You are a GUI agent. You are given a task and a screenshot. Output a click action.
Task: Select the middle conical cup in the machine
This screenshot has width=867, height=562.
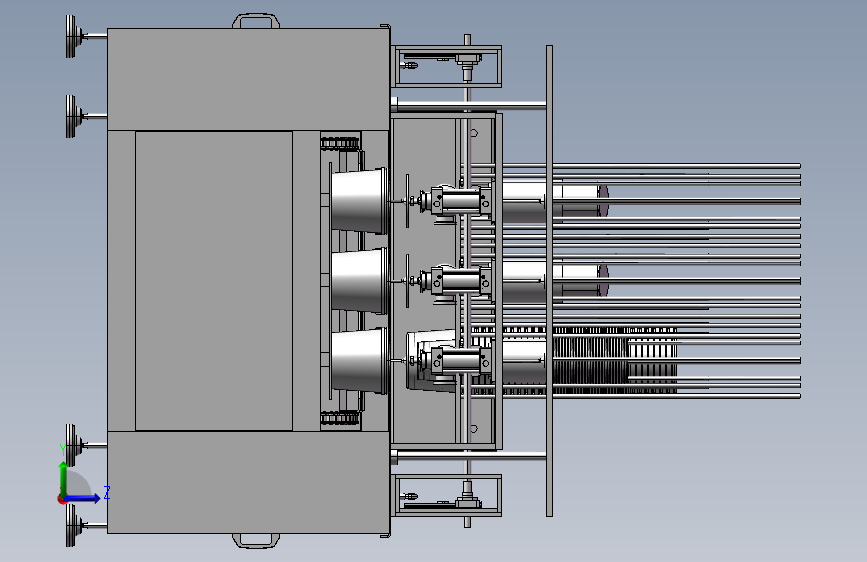(359, 281)
